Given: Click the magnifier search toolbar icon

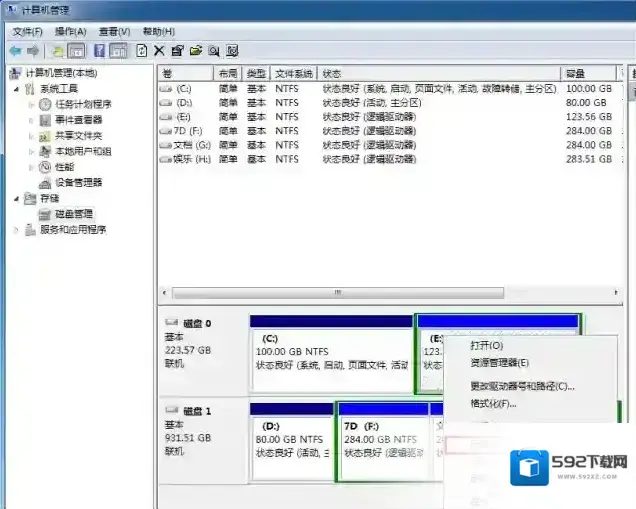Looking at the screenshot, I should 213,50.
